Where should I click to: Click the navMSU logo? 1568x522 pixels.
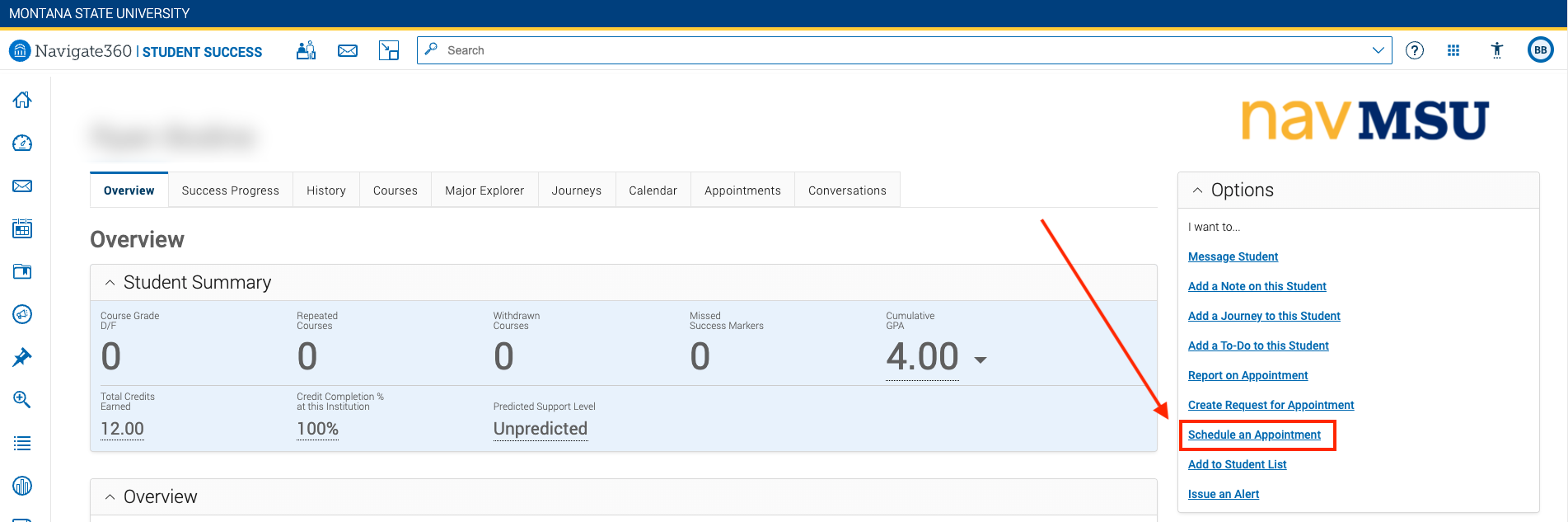(1364, 120)
